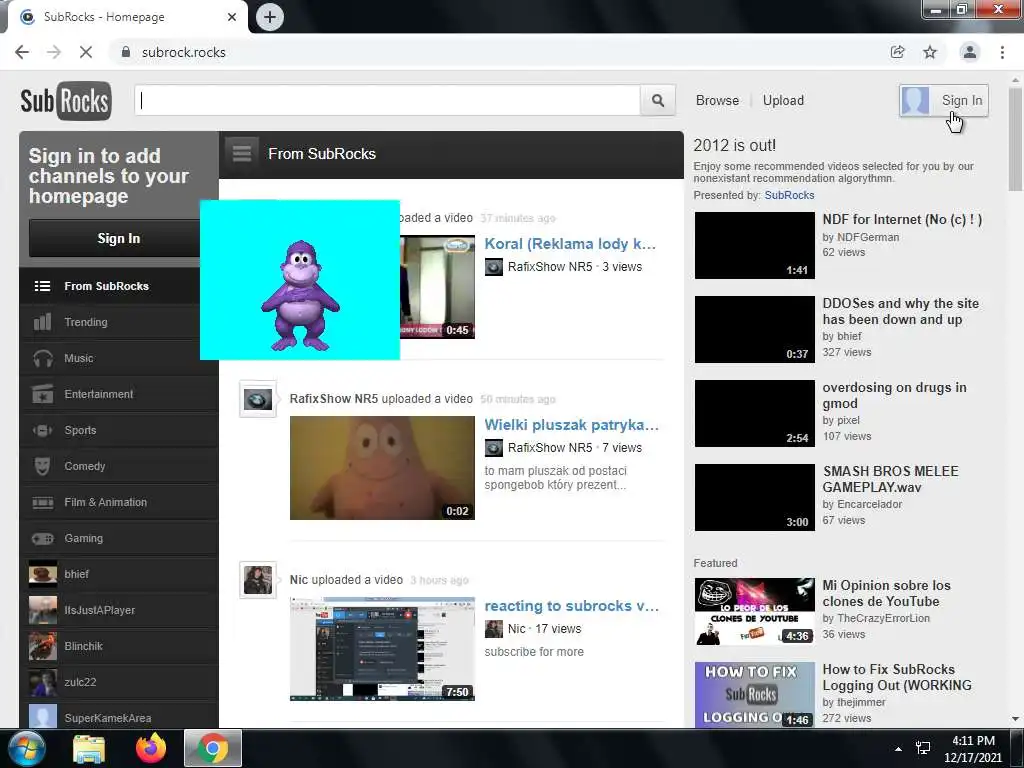Show hidden system tray icons
This screenshot has width=1024, height=768.
[899, 749]
